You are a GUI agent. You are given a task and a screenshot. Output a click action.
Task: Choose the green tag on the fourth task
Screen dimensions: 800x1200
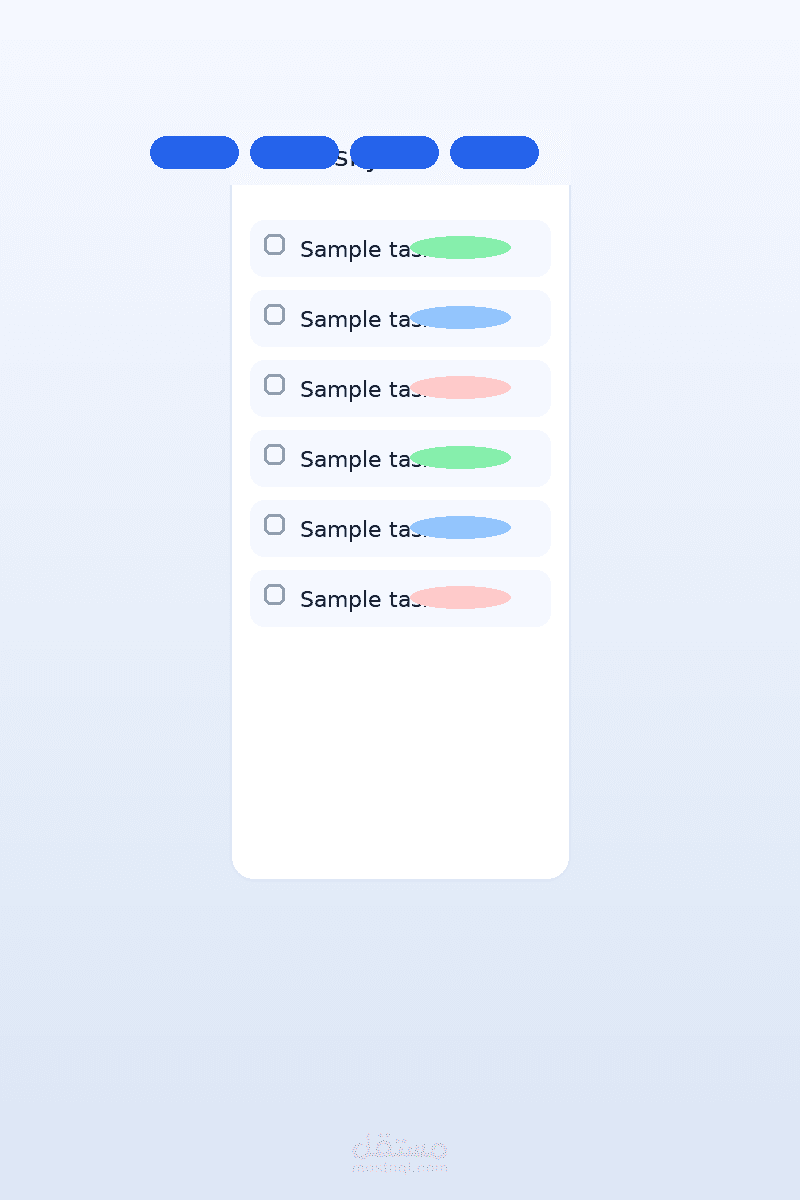coord(460,458)
